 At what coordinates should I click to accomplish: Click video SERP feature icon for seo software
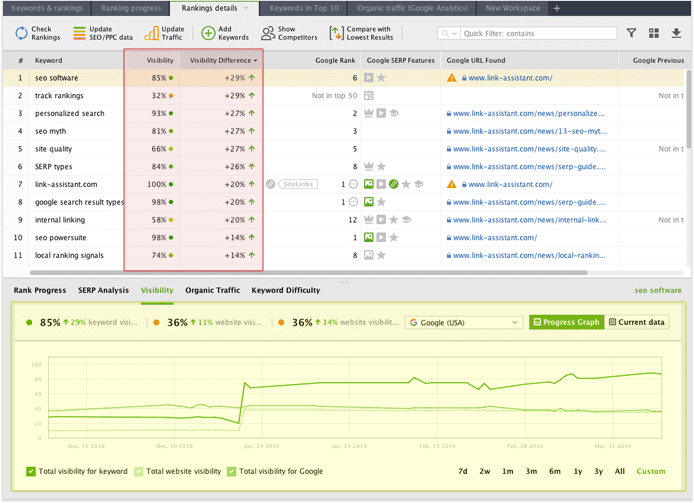(x=369, y=78)
